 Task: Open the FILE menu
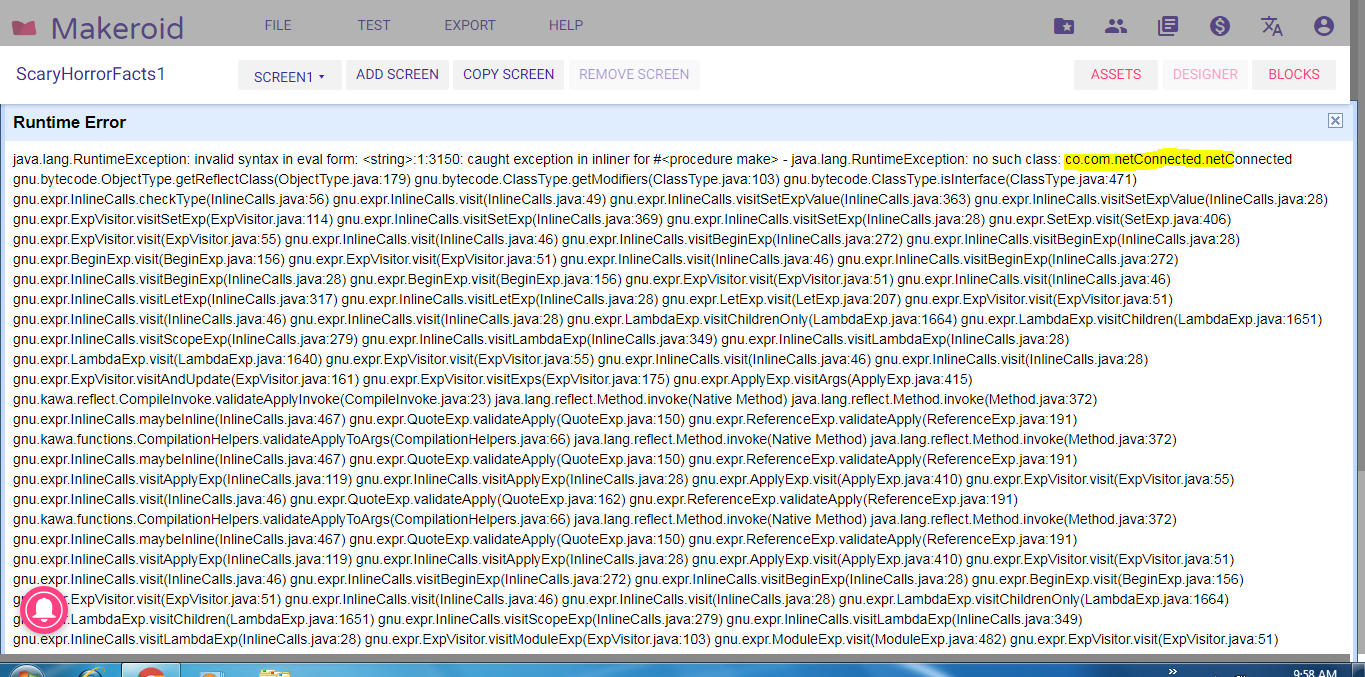(x=278, y=26)
